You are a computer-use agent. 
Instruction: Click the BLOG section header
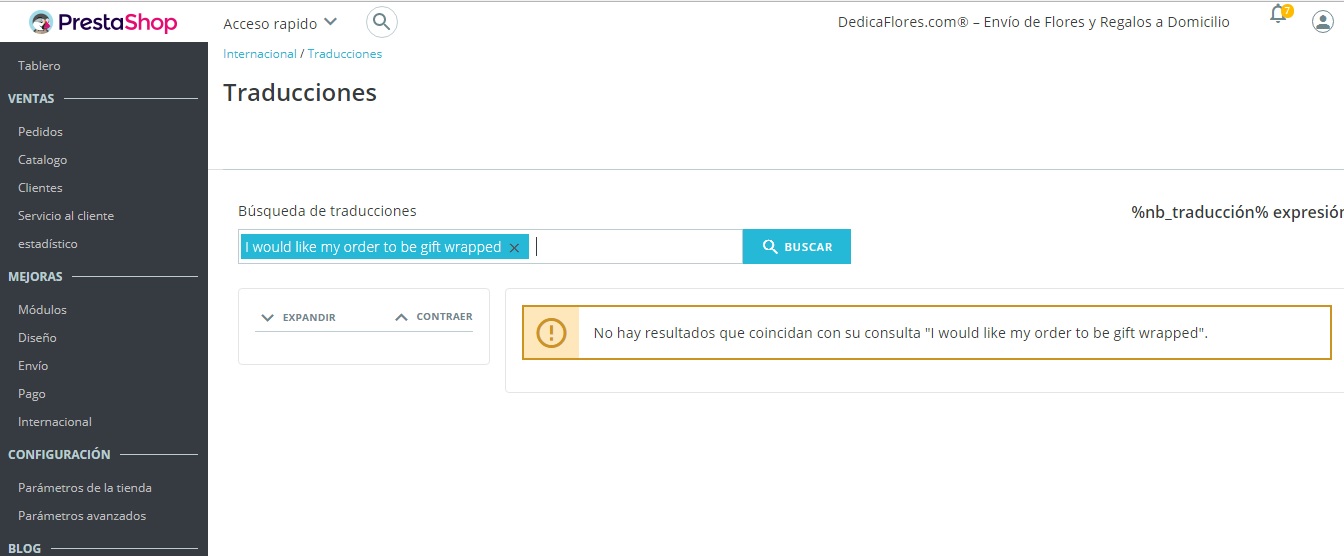point(24,549)
